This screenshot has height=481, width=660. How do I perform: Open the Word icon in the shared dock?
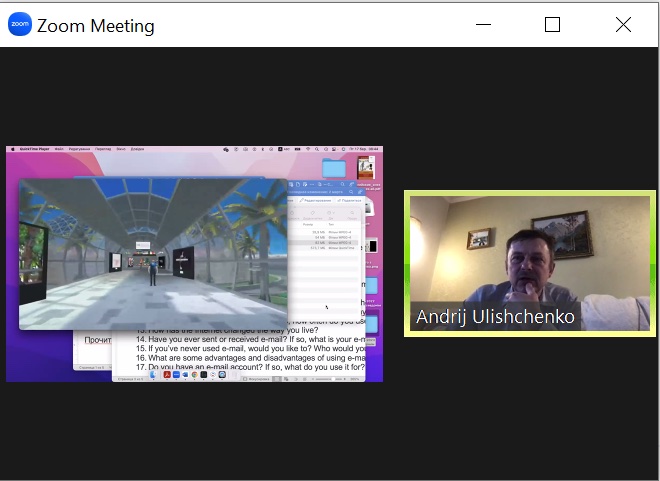[185, 375]
